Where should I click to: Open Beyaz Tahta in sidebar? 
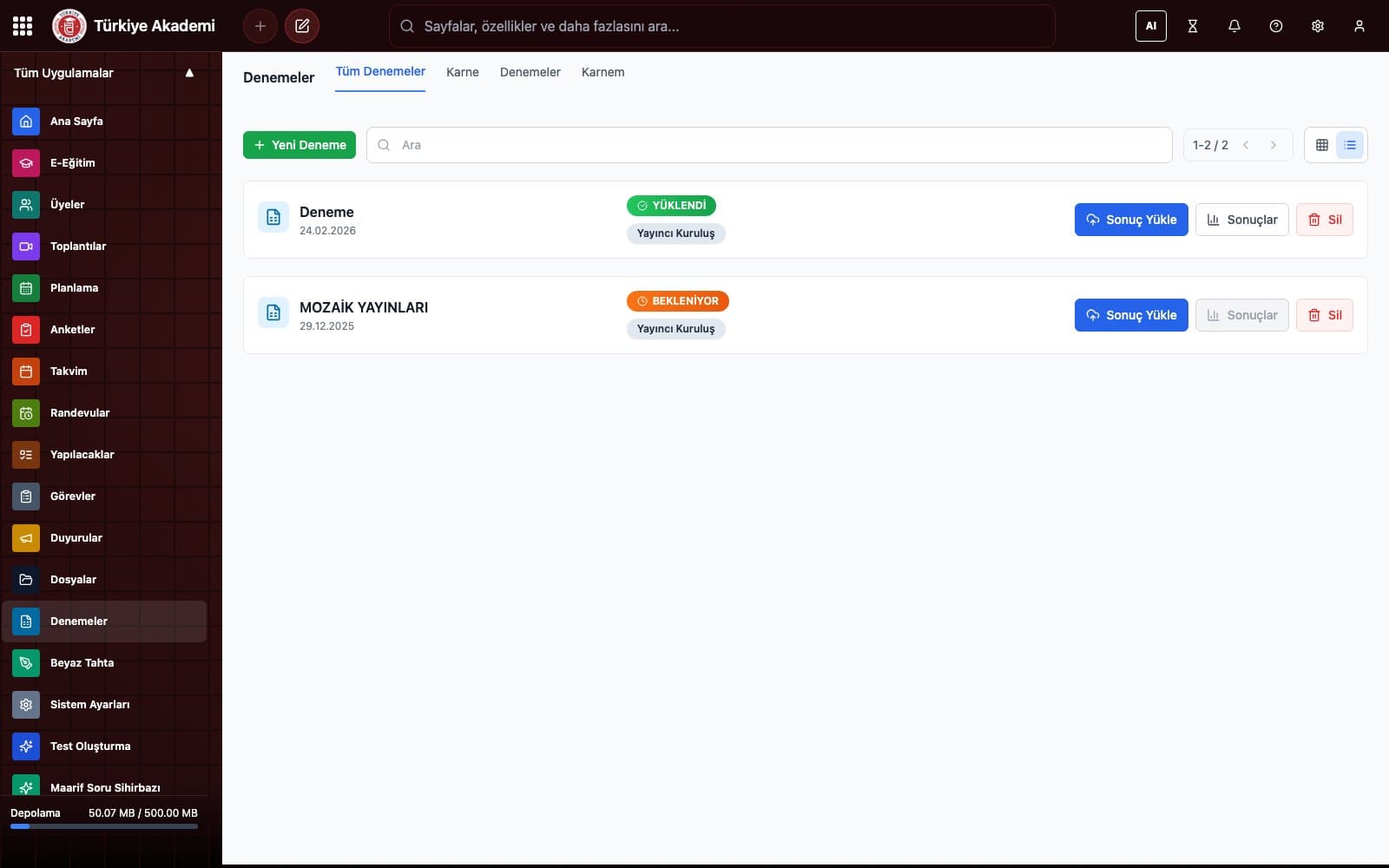pos(104,663)
